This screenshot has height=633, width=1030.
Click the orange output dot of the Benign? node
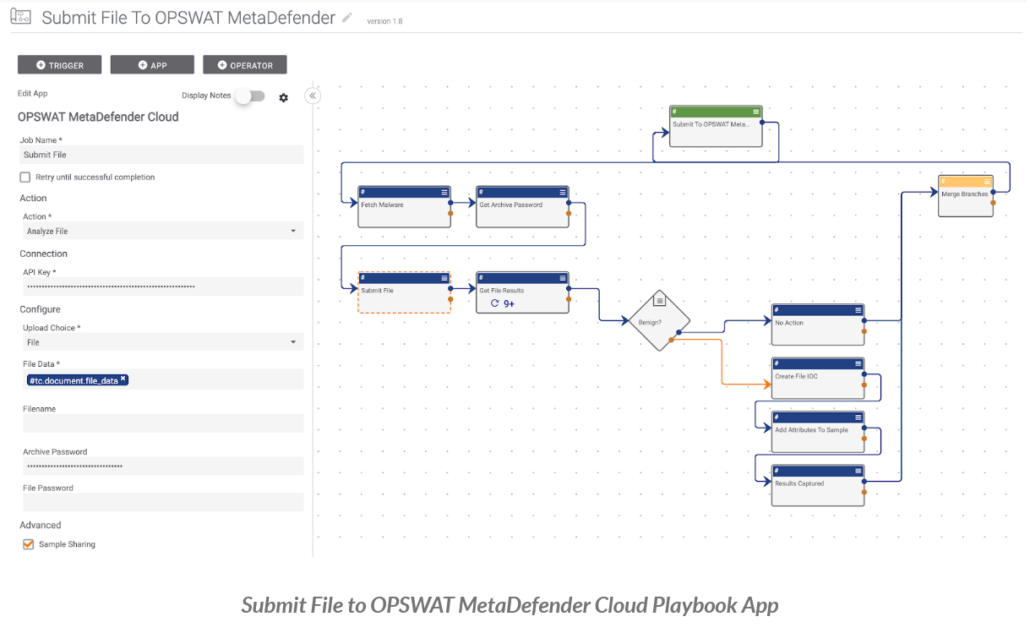[x=671, y=340]
